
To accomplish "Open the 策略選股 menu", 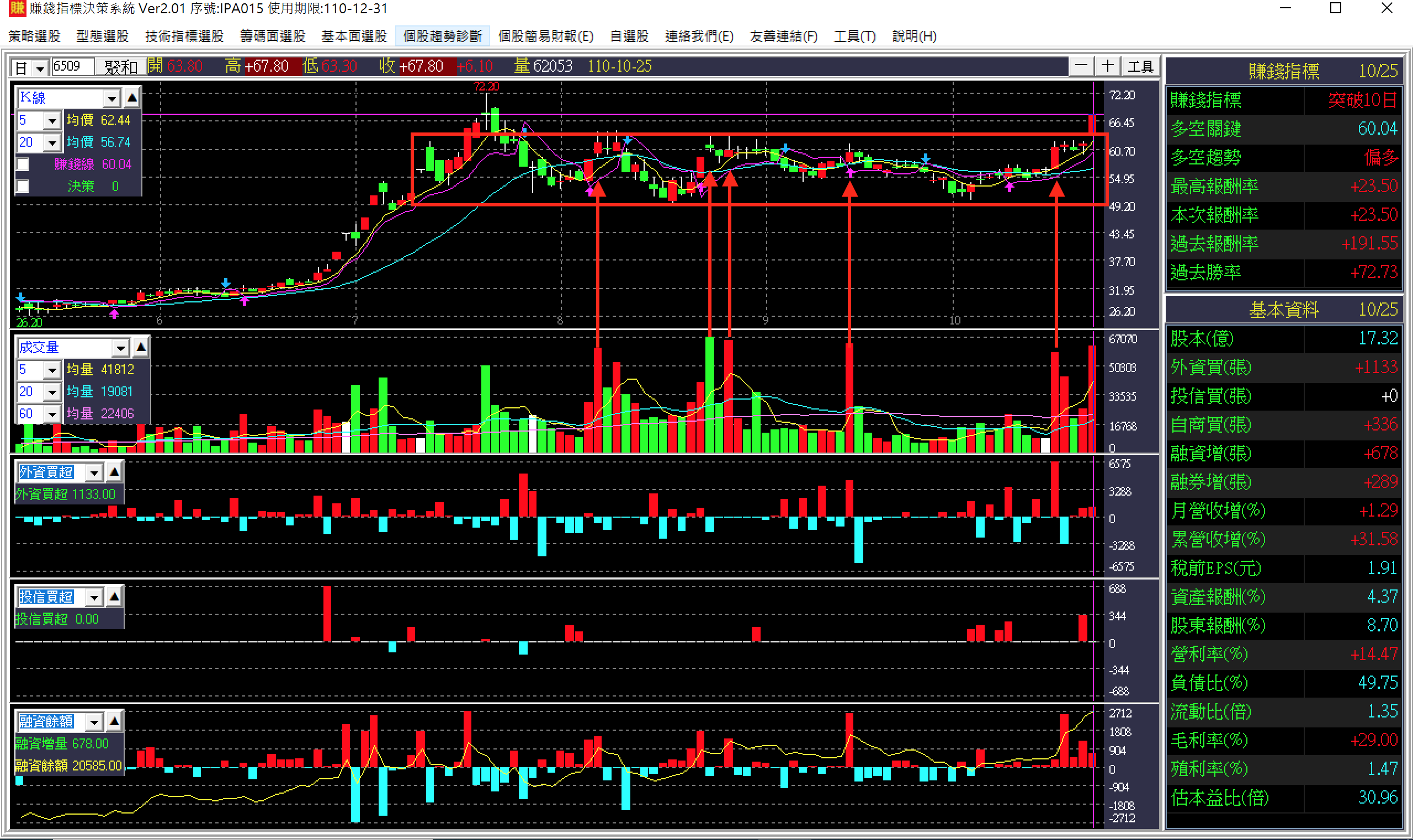I will click(35, 36).
